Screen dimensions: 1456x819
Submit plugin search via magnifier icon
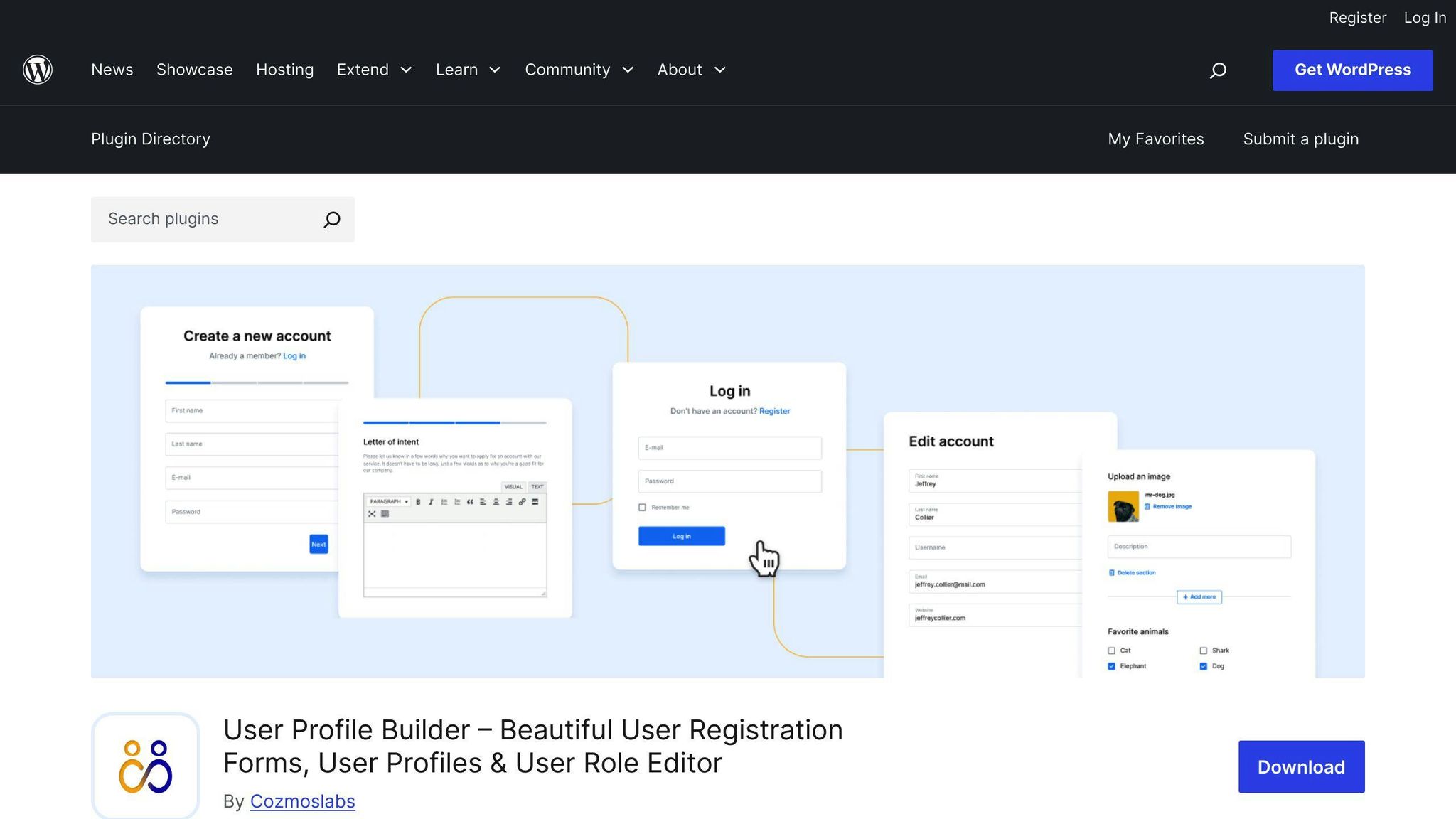pos(332,219)
